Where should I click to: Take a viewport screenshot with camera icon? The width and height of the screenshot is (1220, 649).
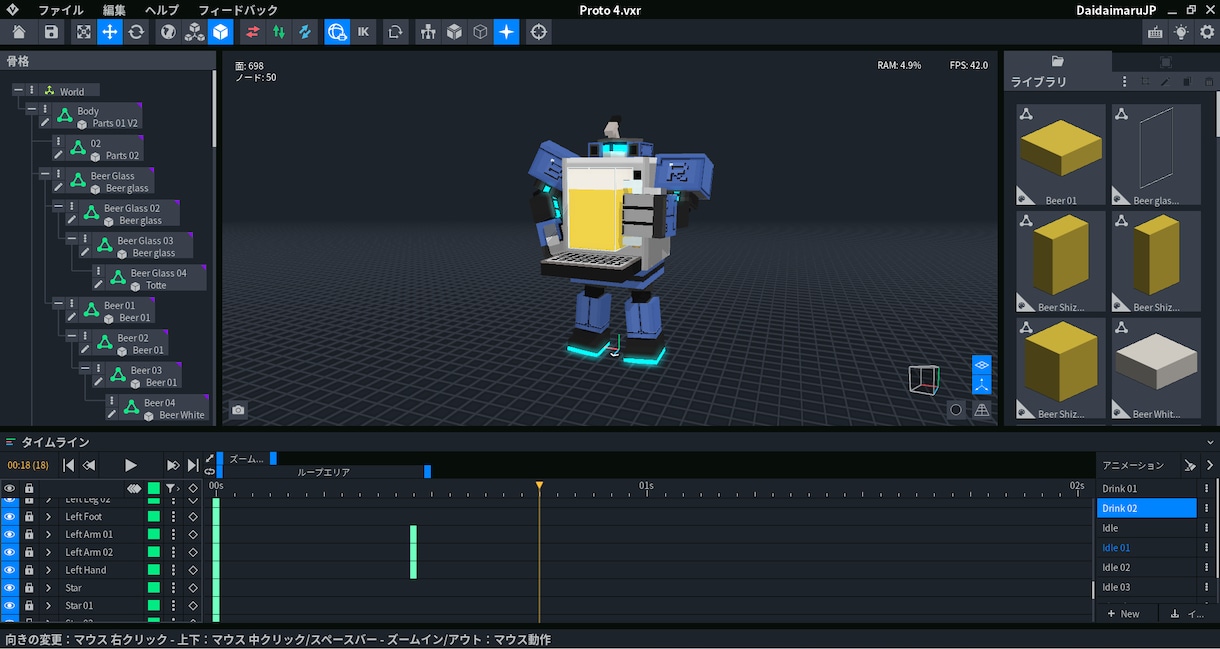point(238,410)
